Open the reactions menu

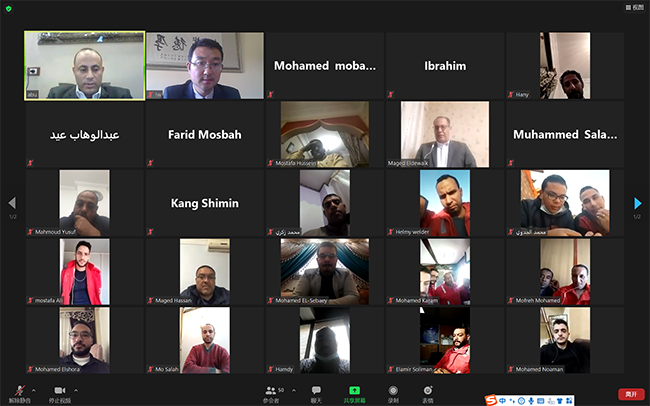(x=427, y=394)
